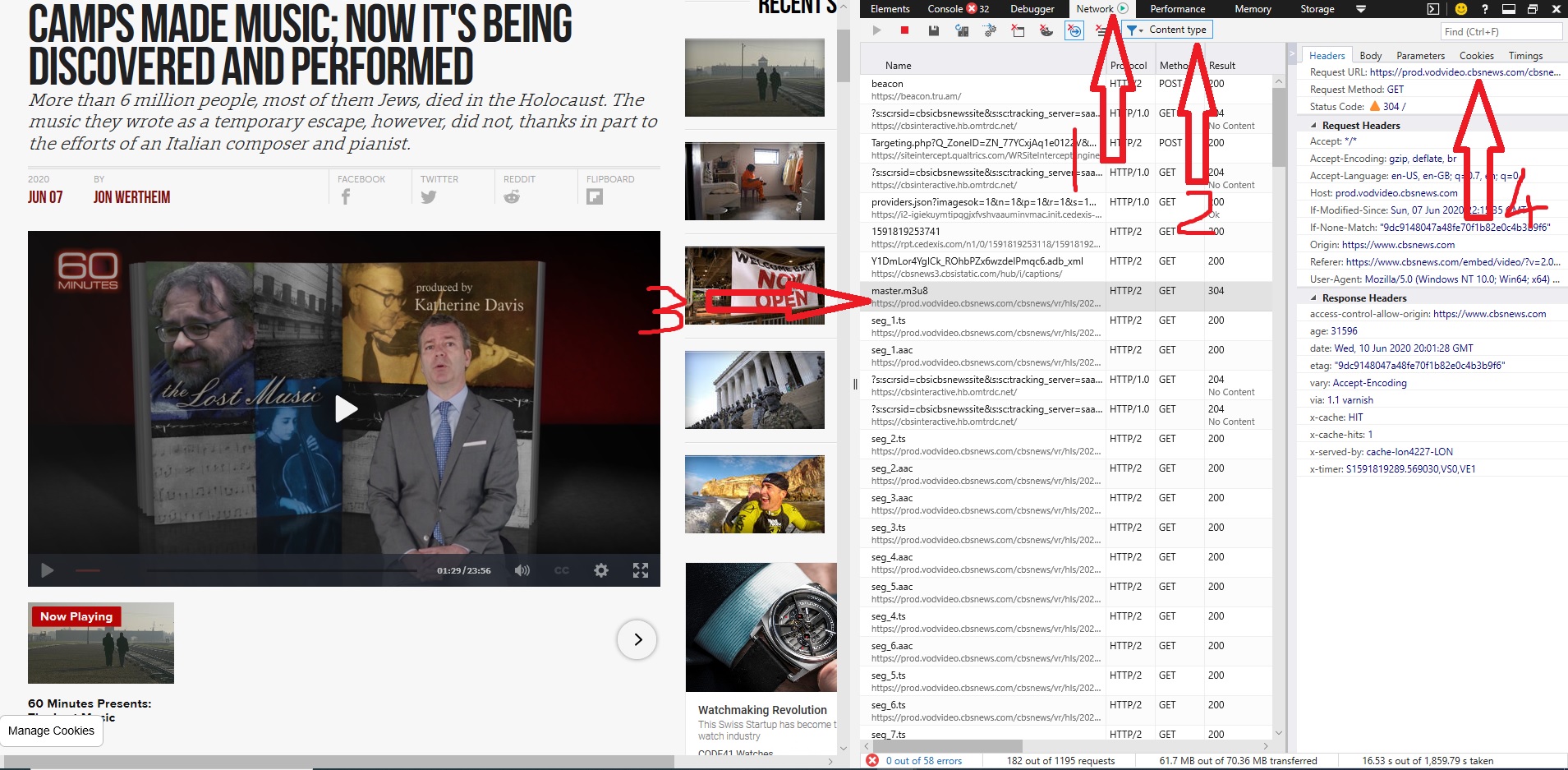Collapse the Response Headers section
This screenshot has height=770, width=1568.
[1313, 298]
